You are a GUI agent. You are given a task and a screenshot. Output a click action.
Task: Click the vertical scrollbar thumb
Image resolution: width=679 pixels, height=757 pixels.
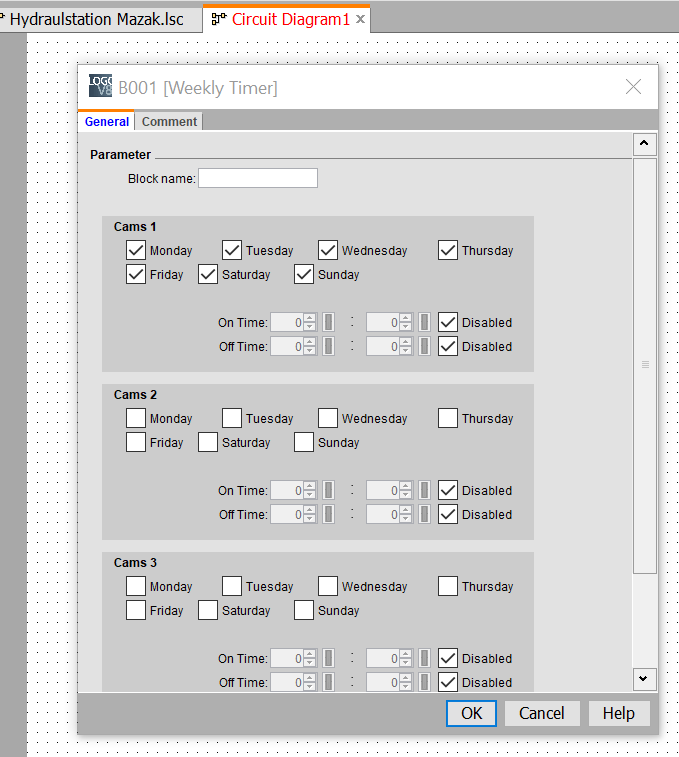(645, 365)
